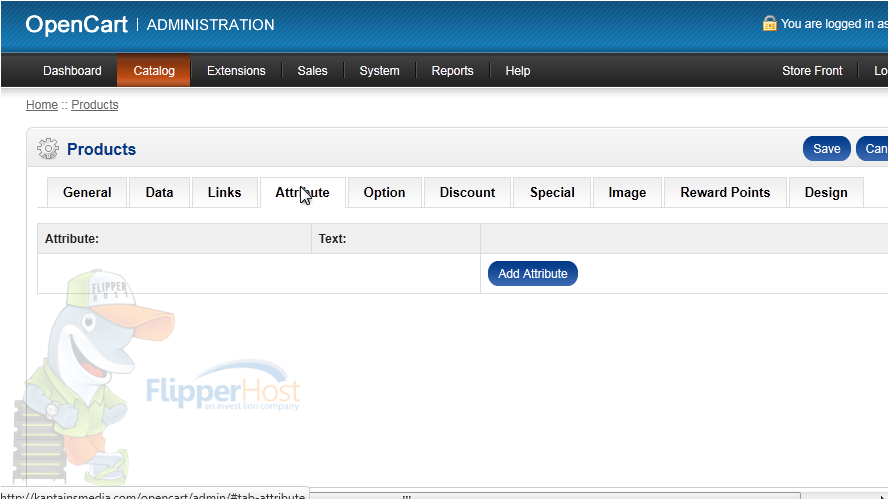
Task: Click the horizontal scrollbar at page bottom
Action: (x=556, y=497)
